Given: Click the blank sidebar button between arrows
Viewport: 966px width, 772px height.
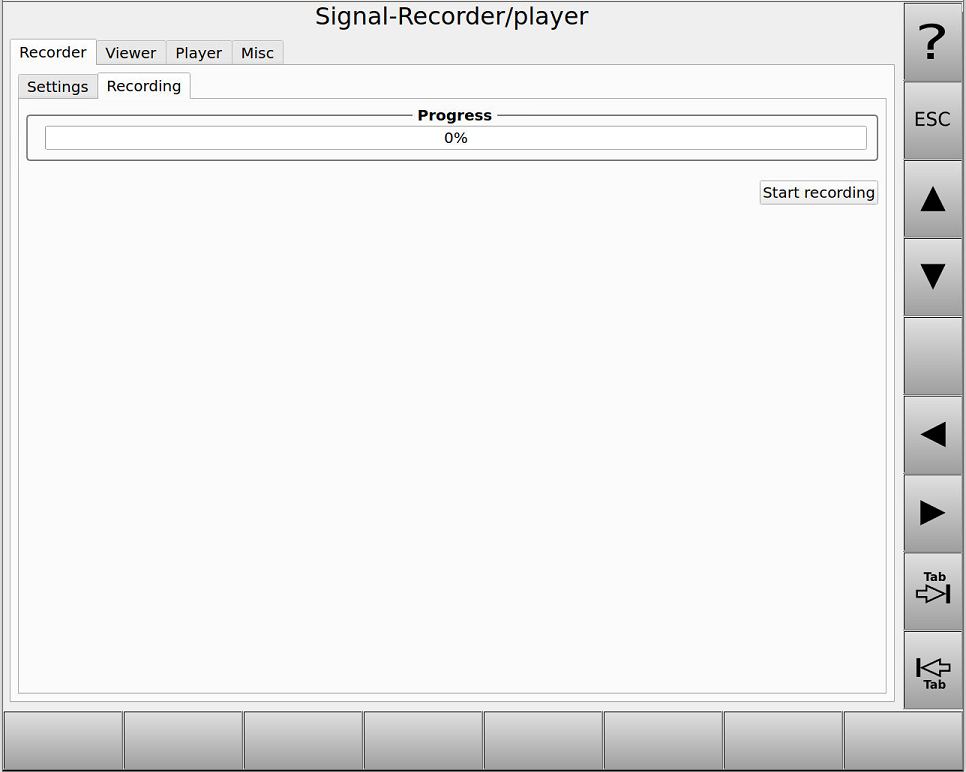Looking at the screenshot, I should coord(932,355).
